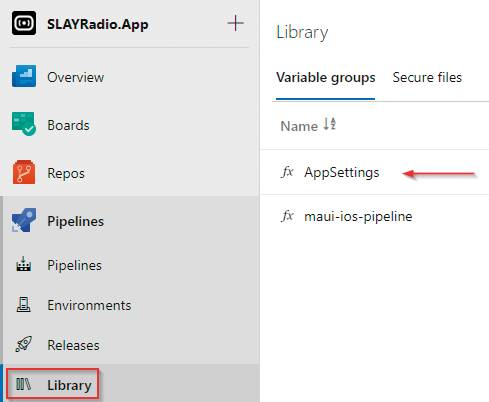Click the Pipelines sub-item build icon

24,265
